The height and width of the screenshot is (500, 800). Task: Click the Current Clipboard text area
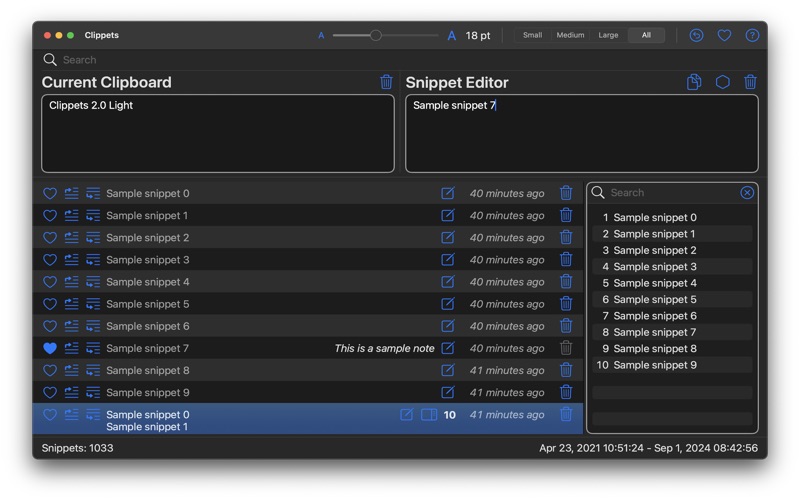(x=218, y=133)
